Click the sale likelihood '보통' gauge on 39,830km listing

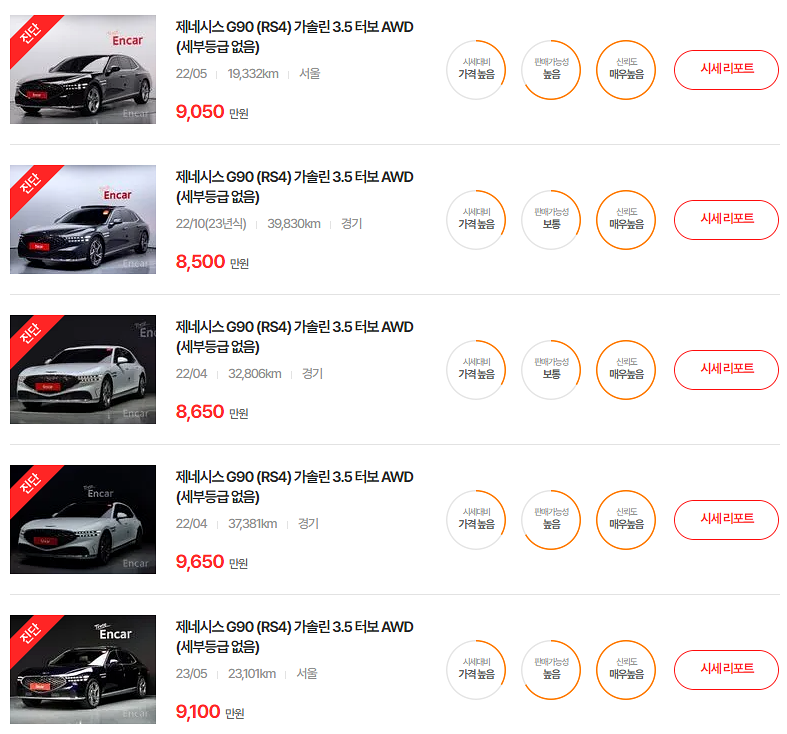[x=551, y=220]
